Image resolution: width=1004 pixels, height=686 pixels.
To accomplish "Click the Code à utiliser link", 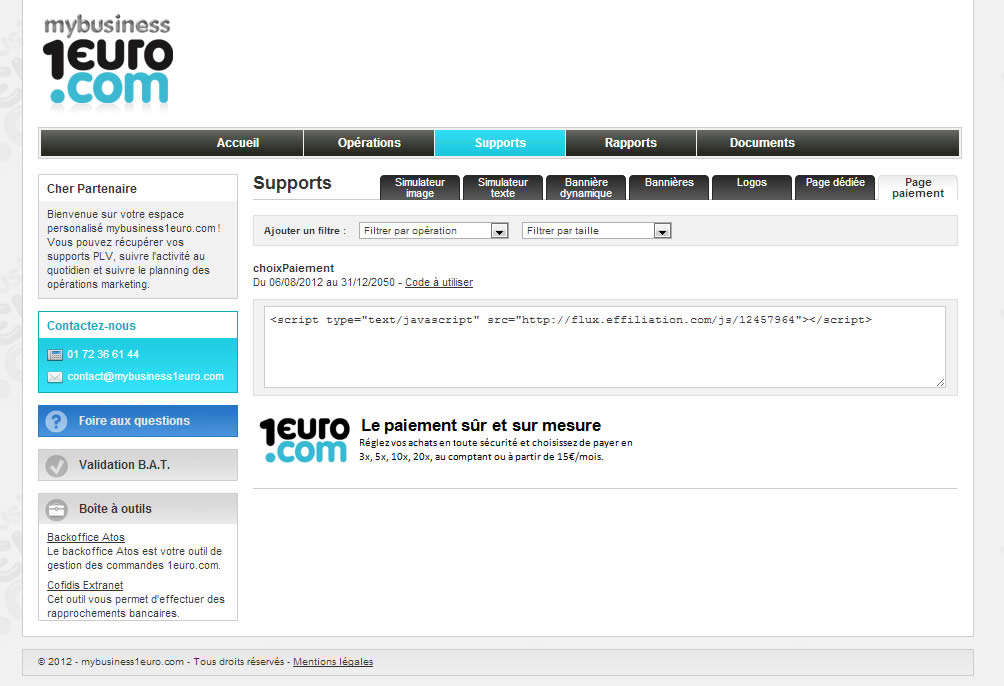I will pyautogui.click(x=439, y=282).
